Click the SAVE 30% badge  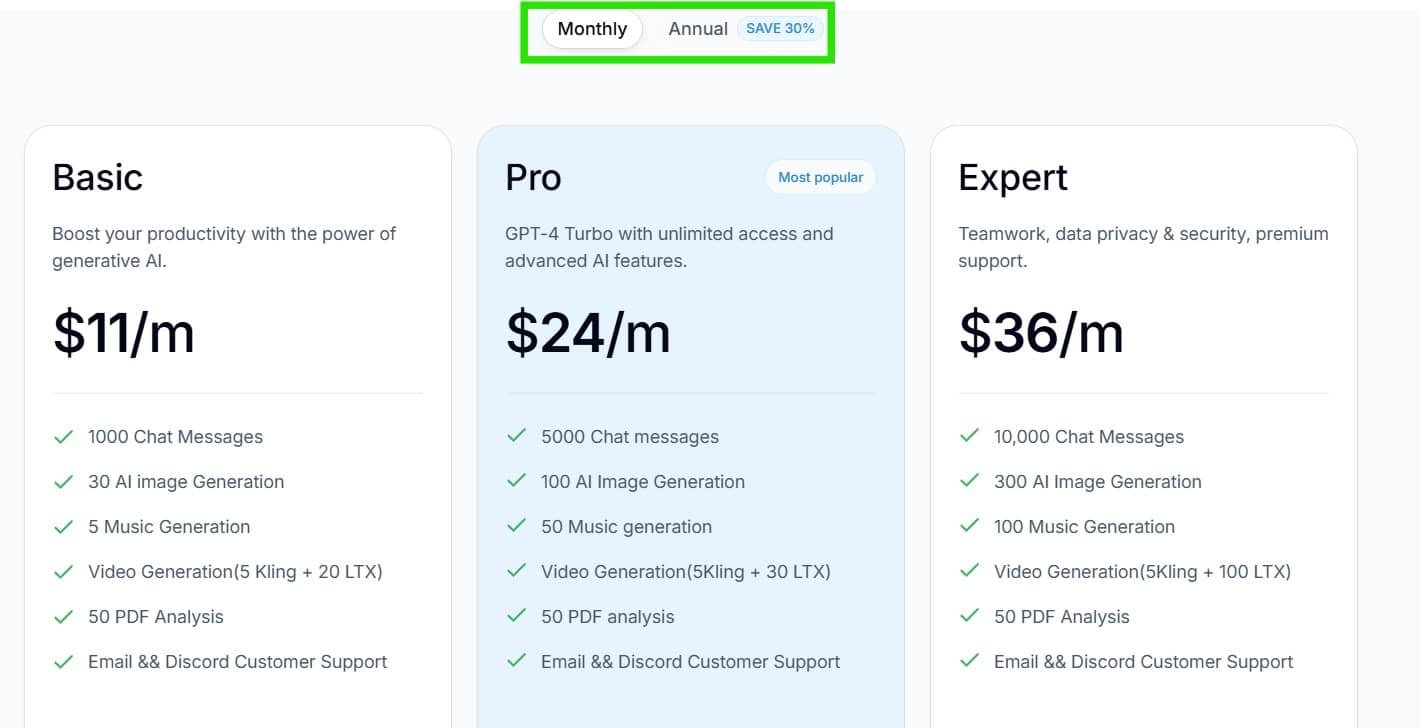click(x=780, y=29)
